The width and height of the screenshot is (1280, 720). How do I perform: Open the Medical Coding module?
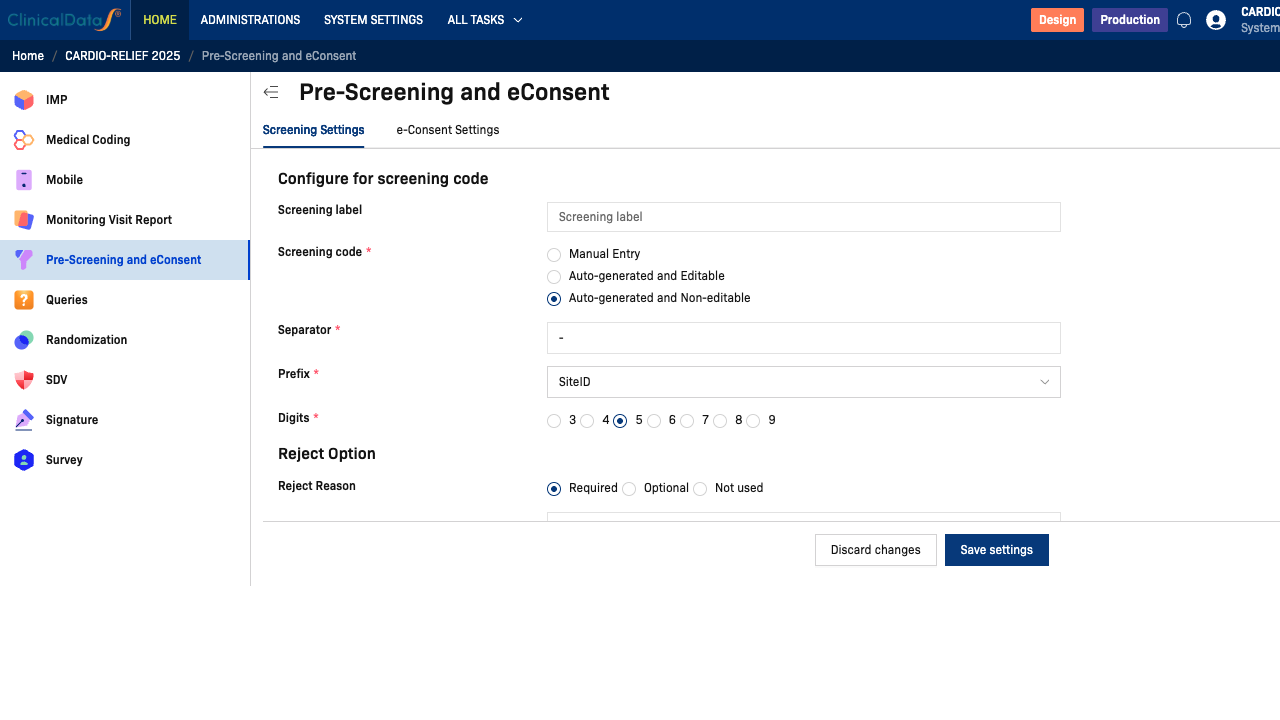88,139
